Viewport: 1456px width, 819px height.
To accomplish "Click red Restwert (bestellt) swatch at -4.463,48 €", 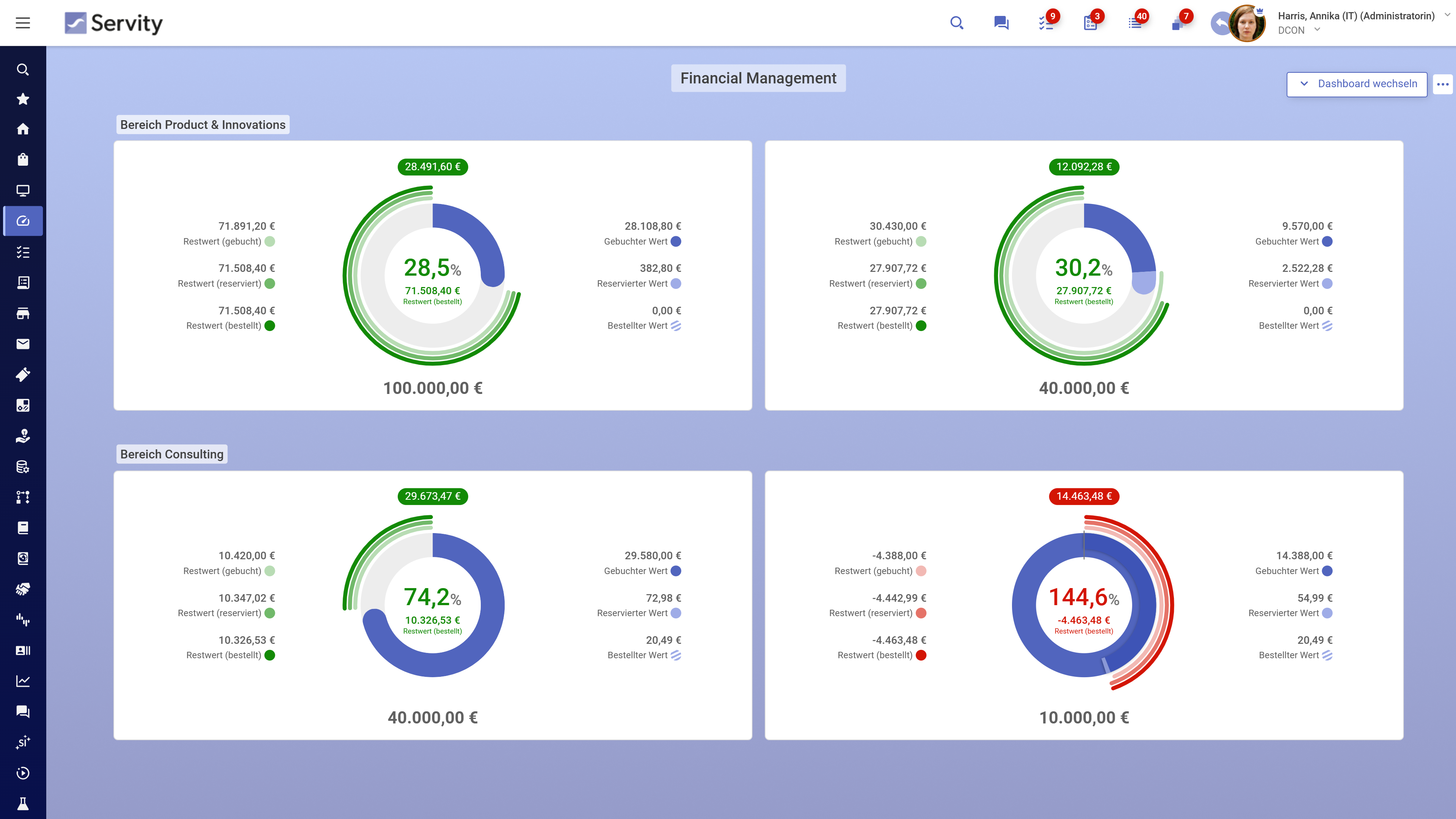I will coord(921,656).
